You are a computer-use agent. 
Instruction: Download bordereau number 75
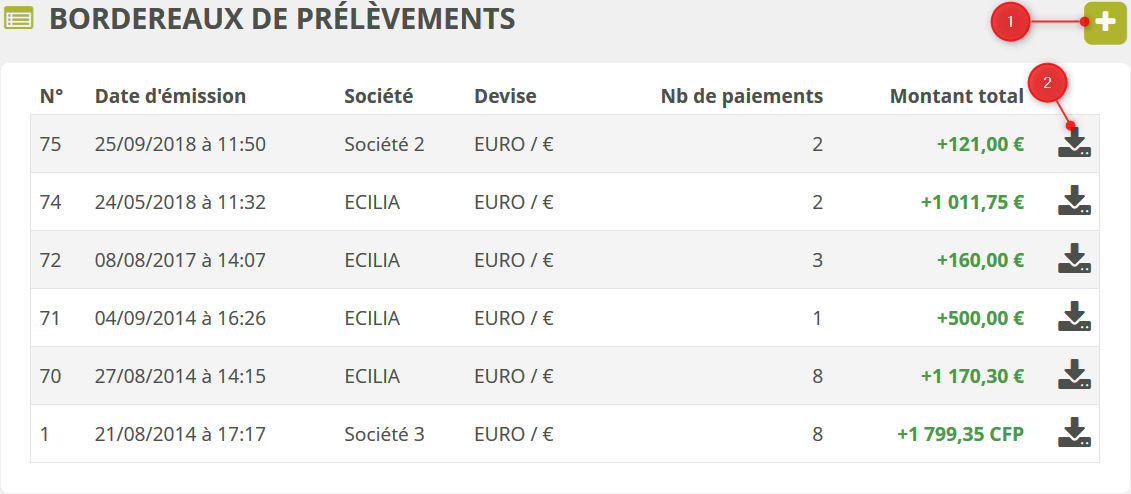pos(1074,144)
